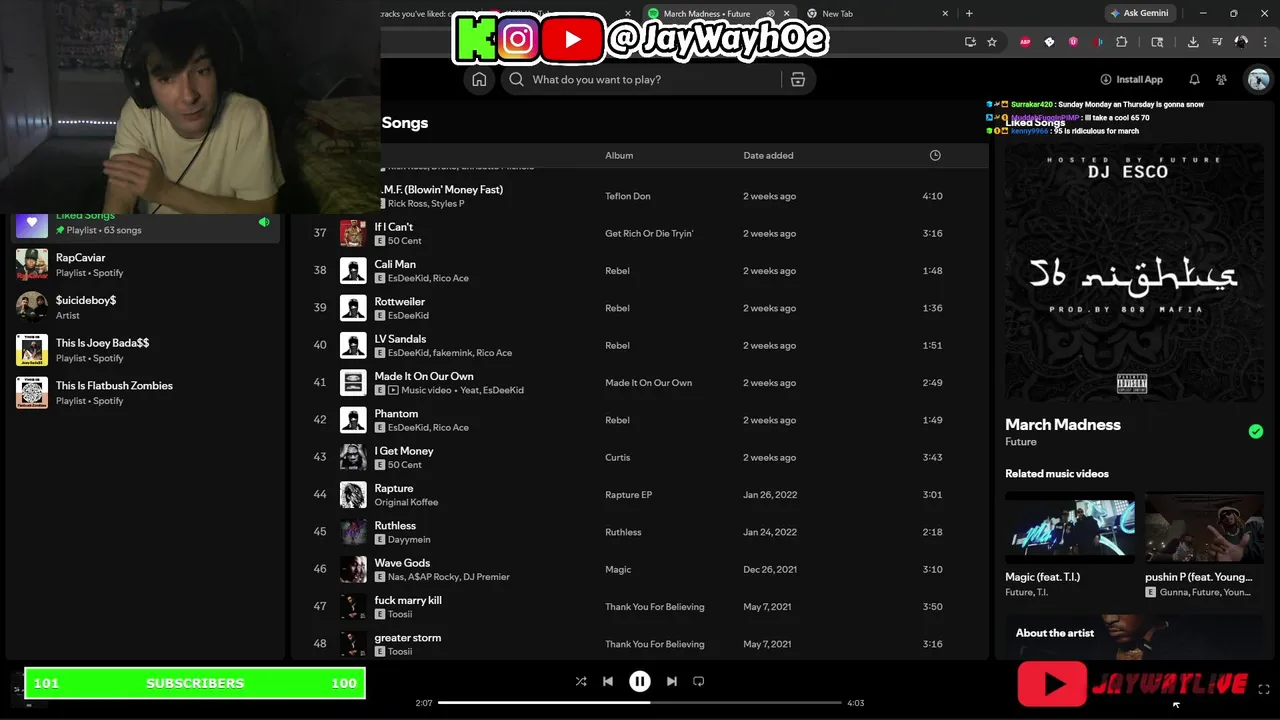Open the Dayymein artist link under Ruthless

tap(409, 540)
